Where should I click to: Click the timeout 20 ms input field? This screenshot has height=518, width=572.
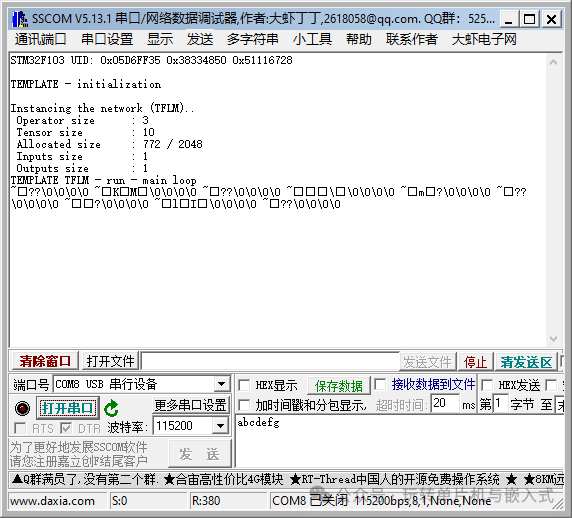pyautogui.click(x=445, y=404)
